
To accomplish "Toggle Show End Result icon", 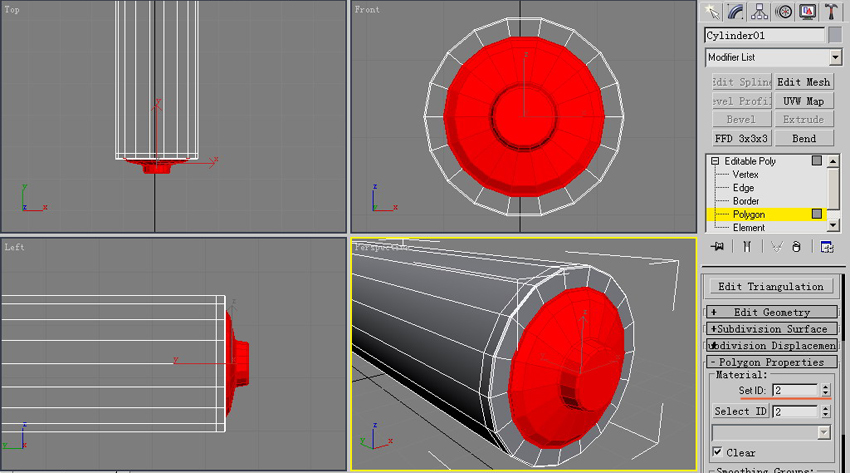I will pyautogui.click(x=747, y=247).
